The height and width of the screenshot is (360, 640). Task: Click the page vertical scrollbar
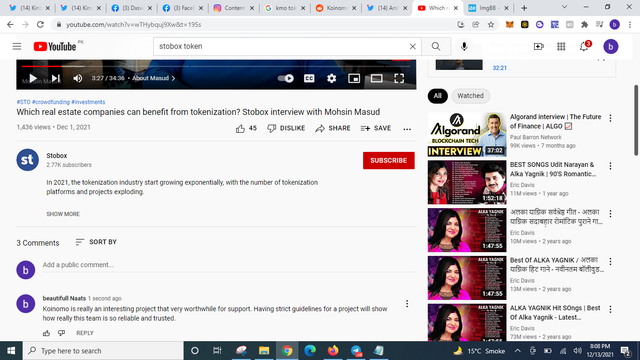pyautogui.click(x=636, y=120)
